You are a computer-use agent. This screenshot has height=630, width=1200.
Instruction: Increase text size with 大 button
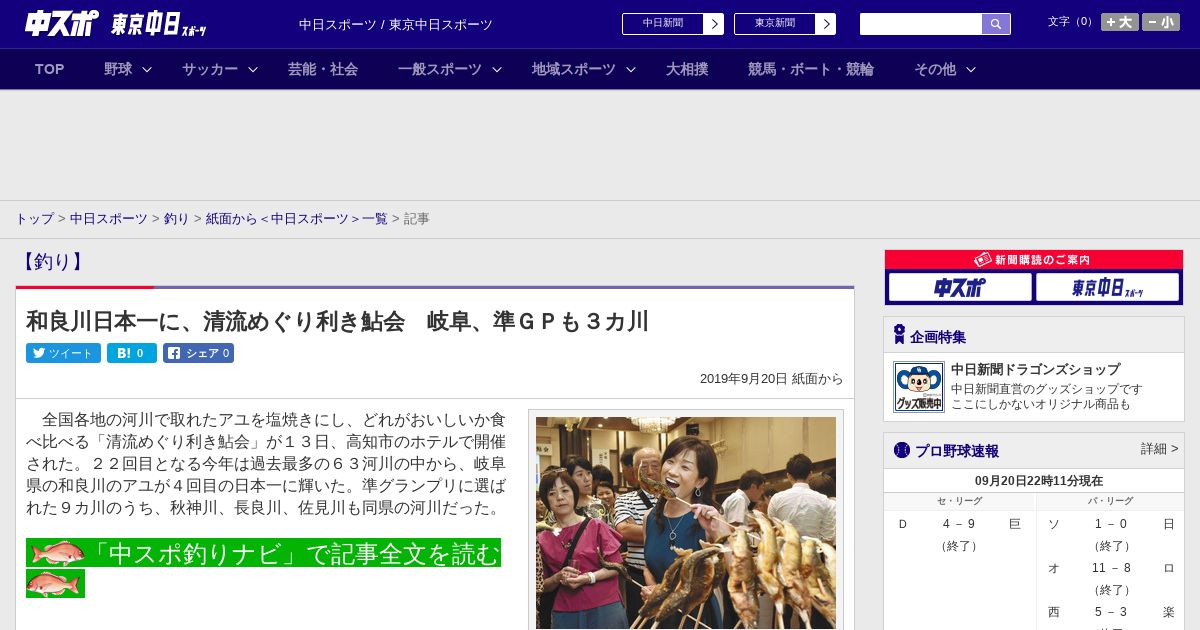(x=1120, y=22)
